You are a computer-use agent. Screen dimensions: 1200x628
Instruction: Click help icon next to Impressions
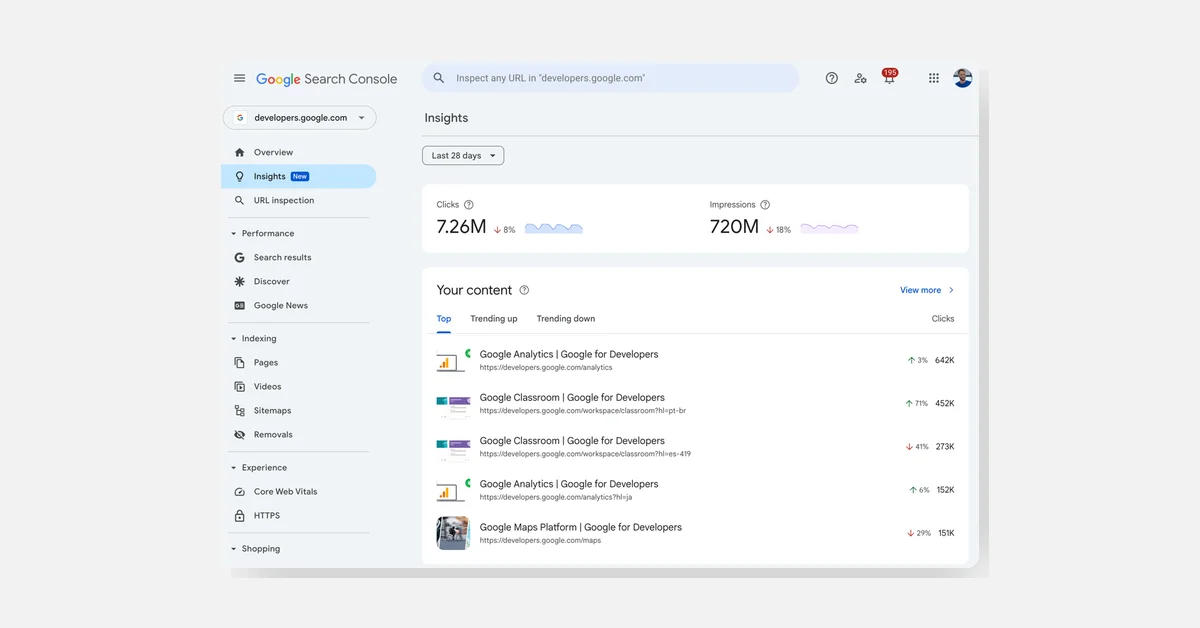coord(765,205)
